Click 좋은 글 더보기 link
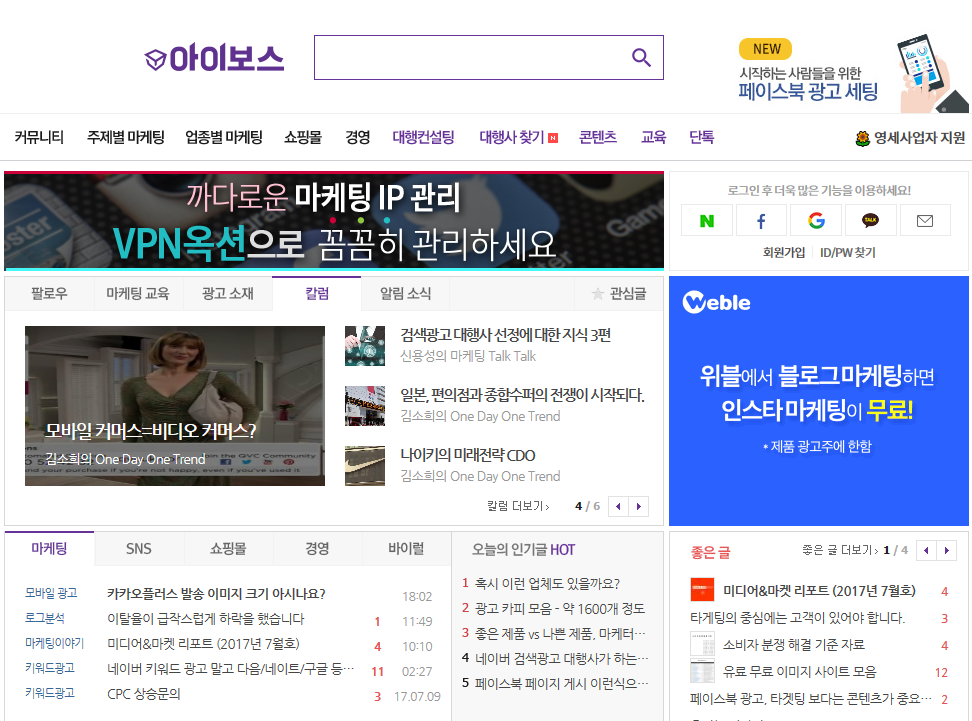Screen dimensions: 972x721 pyautogui.click(x=840, y=550)
